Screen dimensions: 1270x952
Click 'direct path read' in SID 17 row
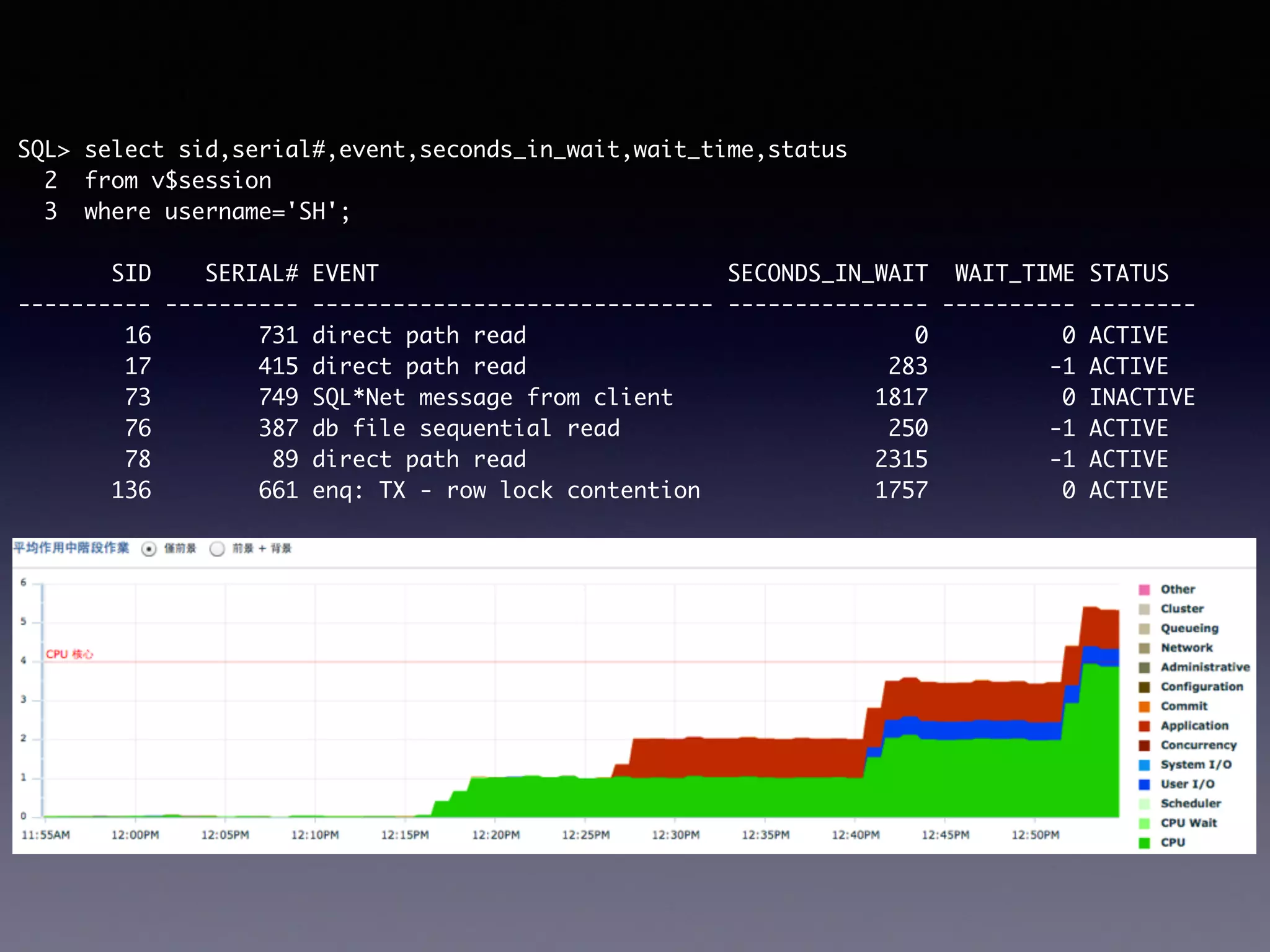[419, 366]
